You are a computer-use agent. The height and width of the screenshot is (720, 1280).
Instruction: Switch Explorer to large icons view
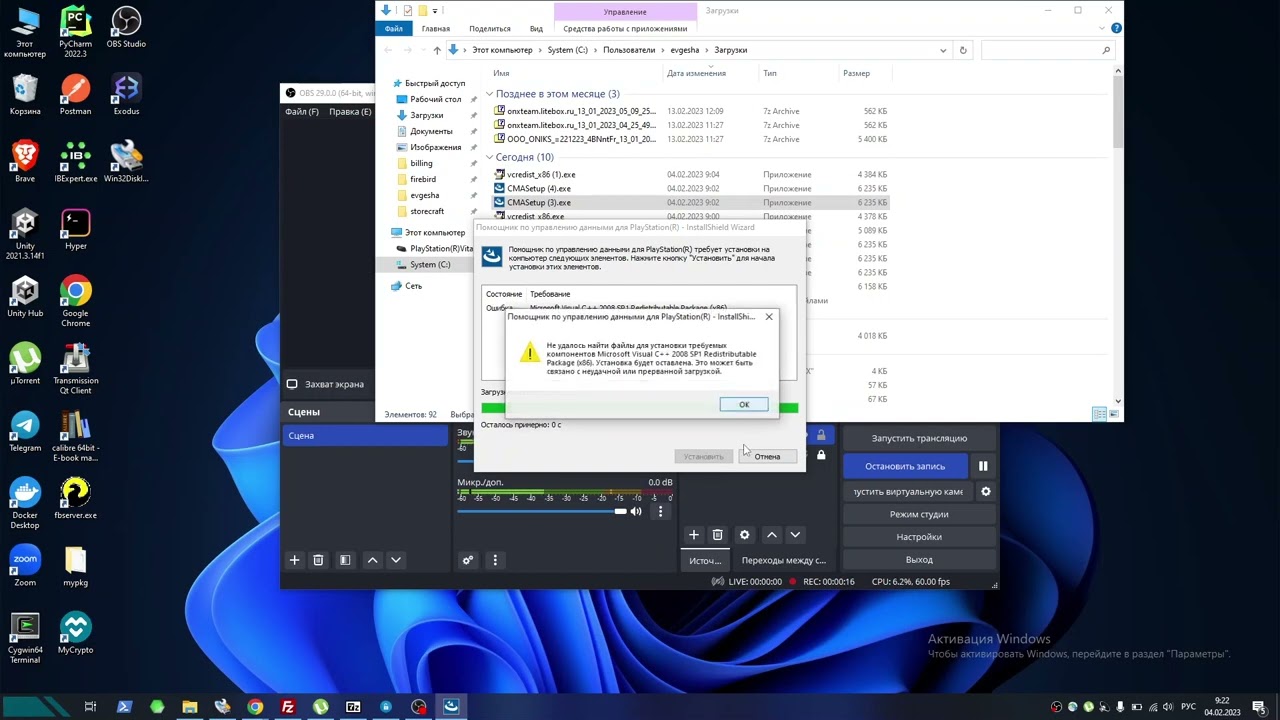(x=1112, y=414)
